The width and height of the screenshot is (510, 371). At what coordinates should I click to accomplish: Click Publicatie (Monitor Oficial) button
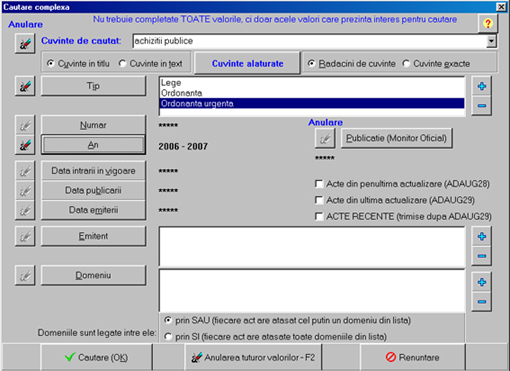(397, 138)
